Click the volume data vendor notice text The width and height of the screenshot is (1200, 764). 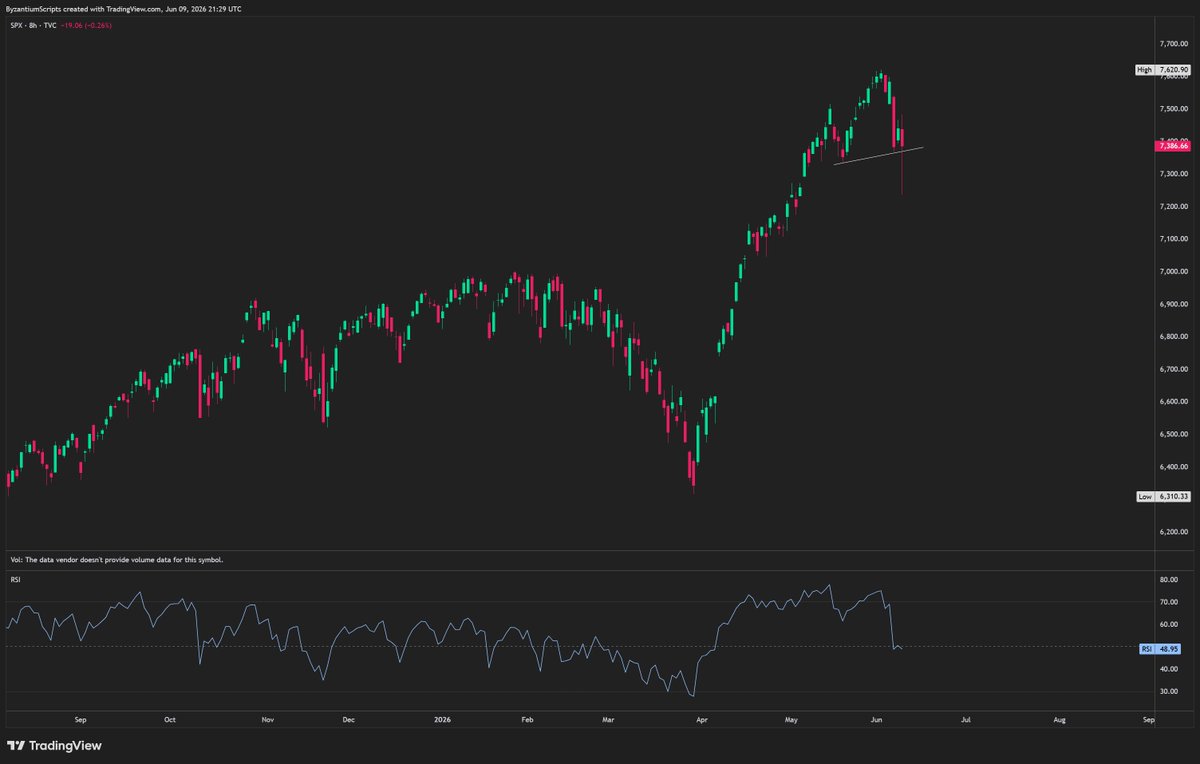click(115, 560)
